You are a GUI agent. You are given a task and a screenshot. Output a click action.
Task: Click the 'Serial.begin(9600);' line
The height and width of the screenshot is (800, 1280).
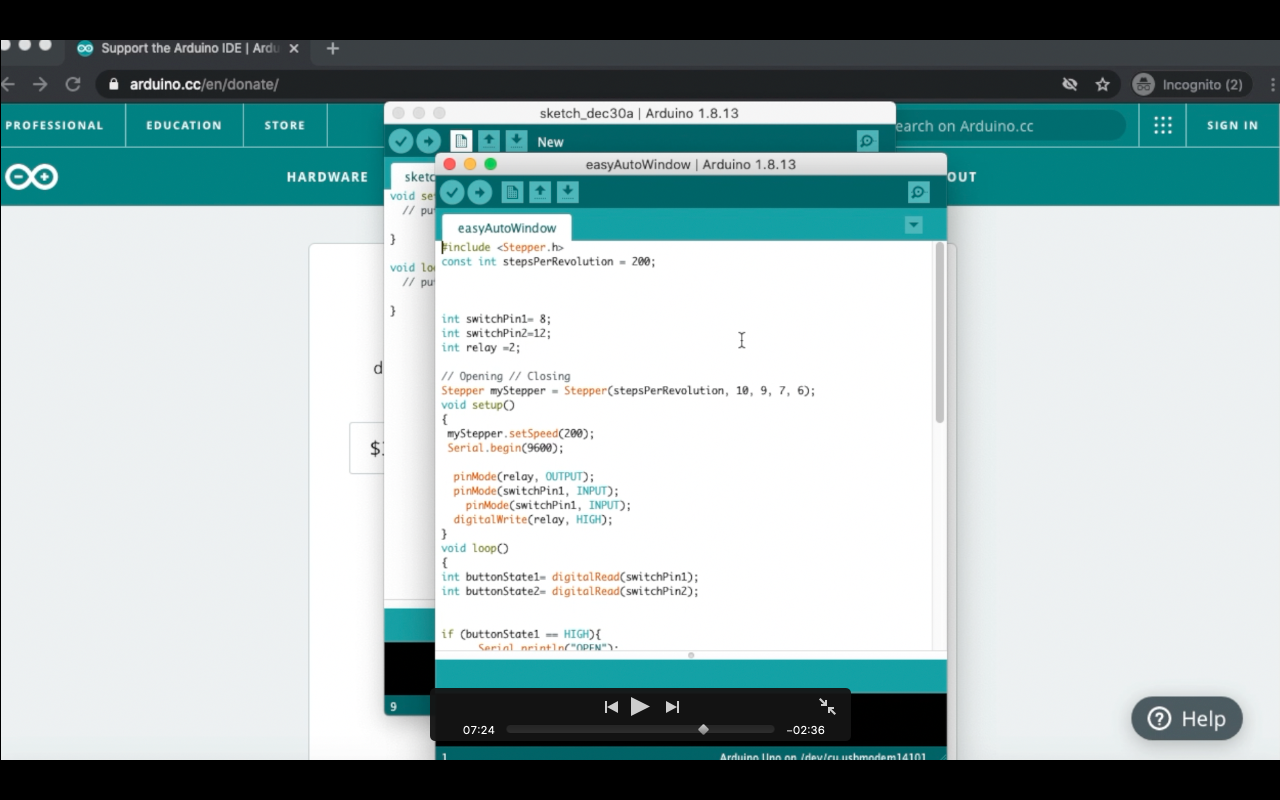(505, 448)
